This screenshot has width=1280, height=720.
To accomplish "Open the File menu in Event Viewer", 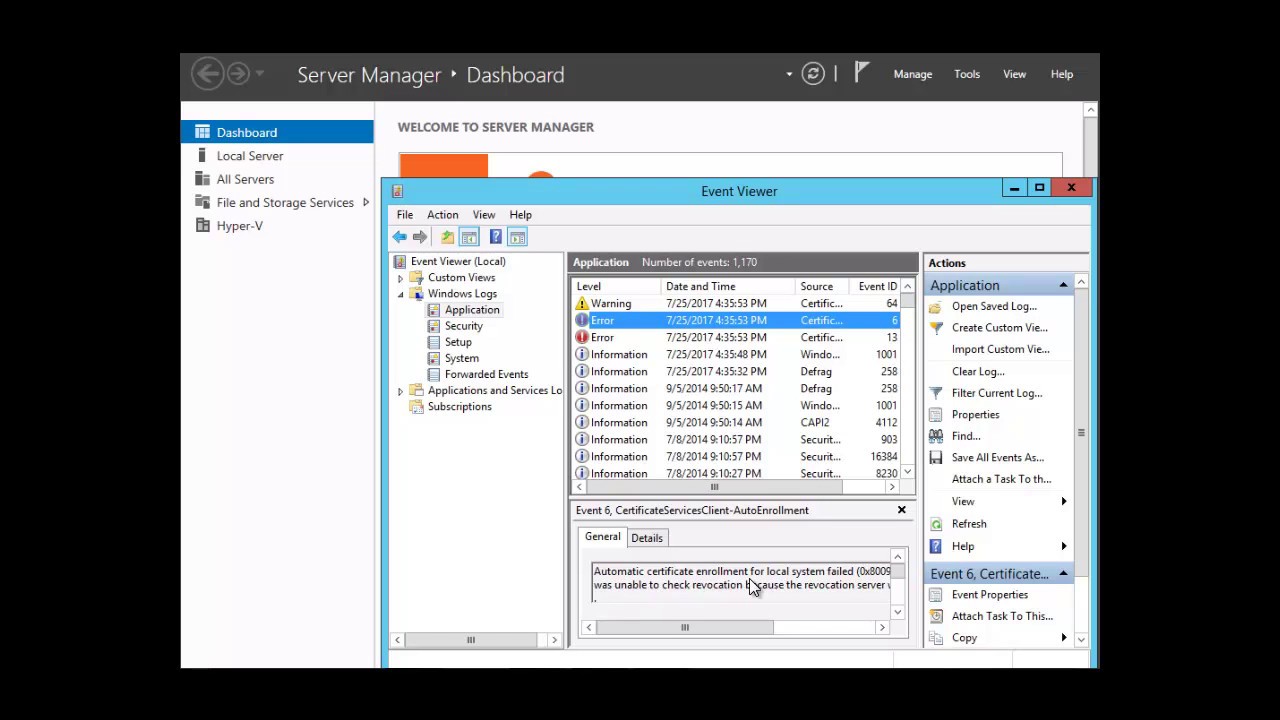I will click(x=405, y=215).
